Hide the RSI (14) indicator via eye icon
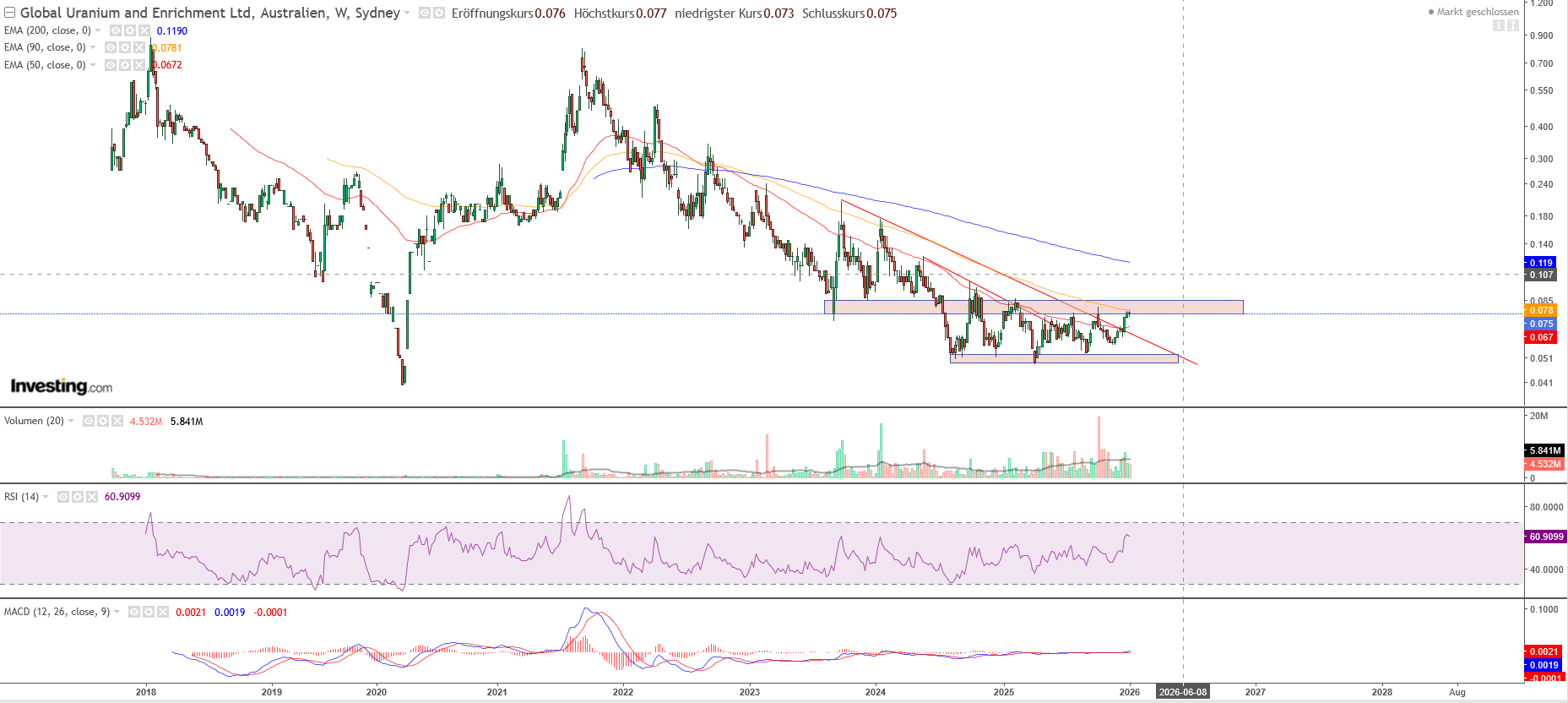This screenshot has height=703, width=1568. tap(63, 497)
